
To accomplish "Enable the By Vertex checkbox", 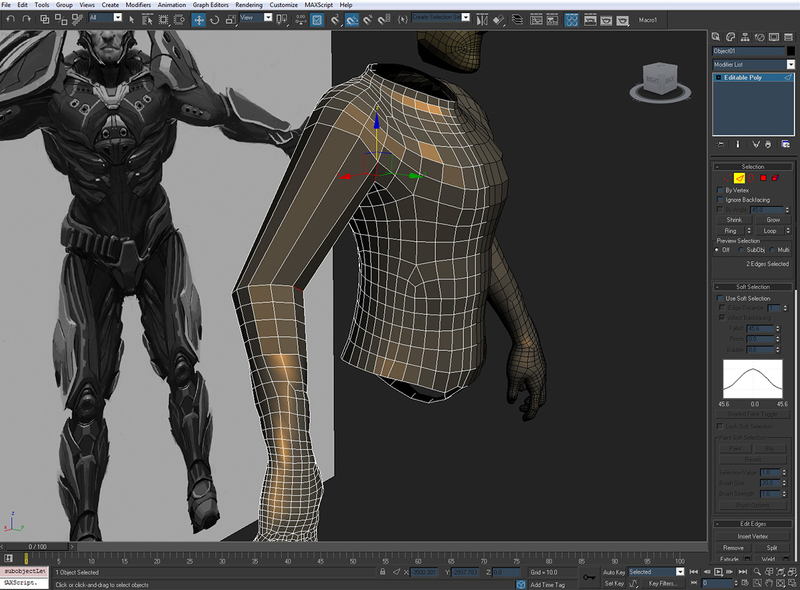I will point(721,190).
